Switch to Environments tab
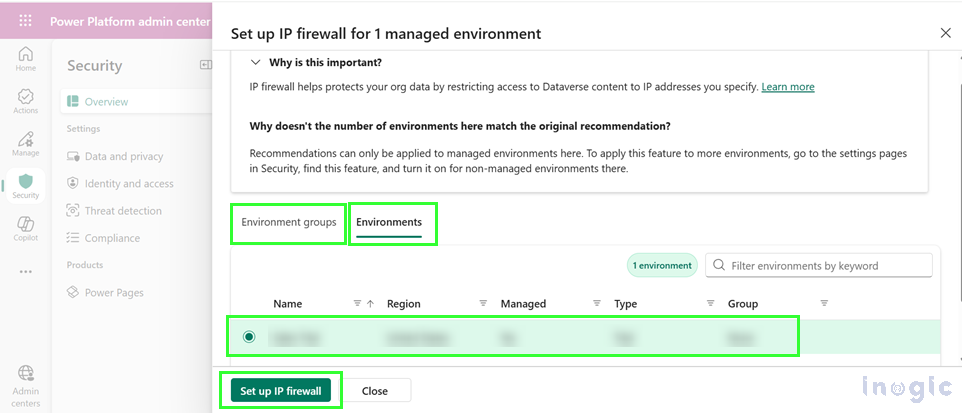This screenshot has width=962, height=413. pyautogui.click(x=389, y=222)
